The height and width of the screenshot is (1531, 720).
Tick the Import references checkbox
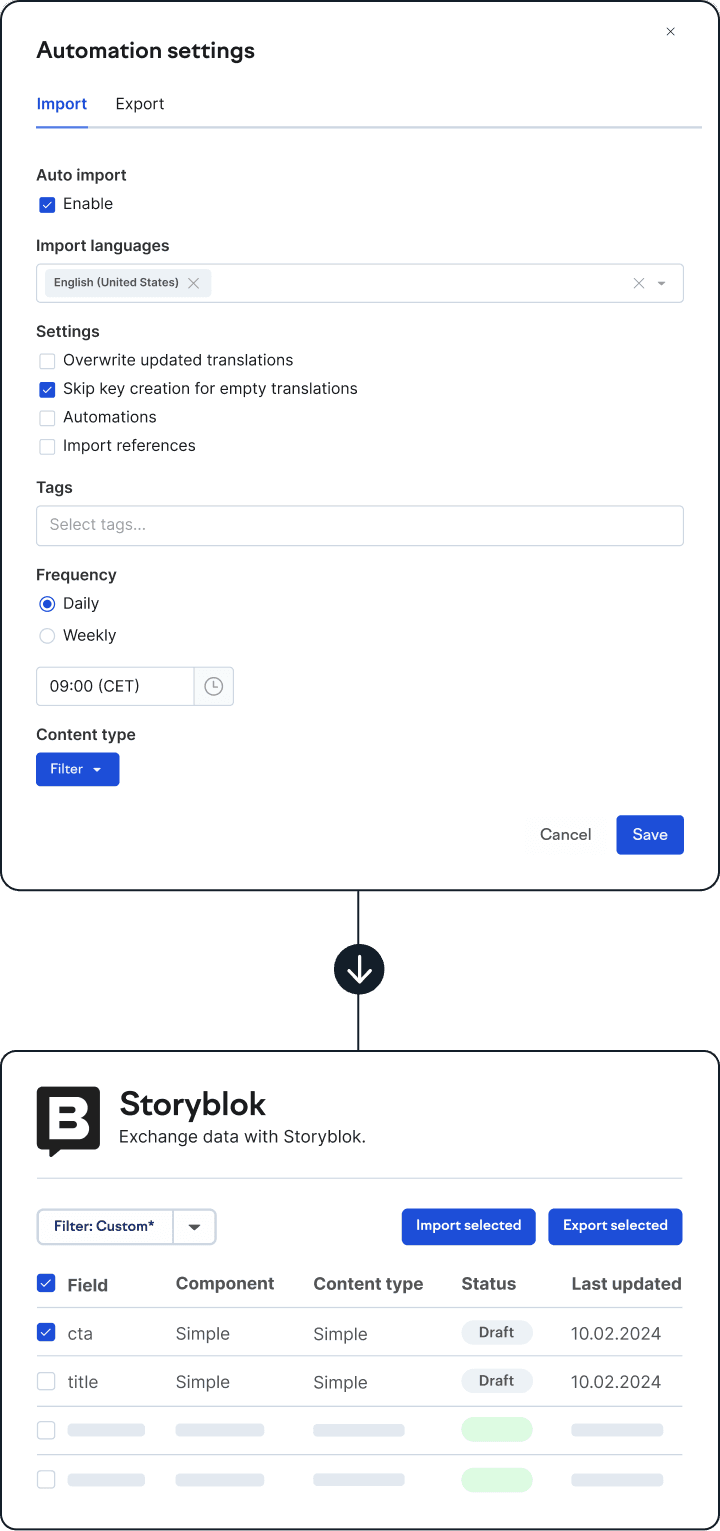click(47, 447)
